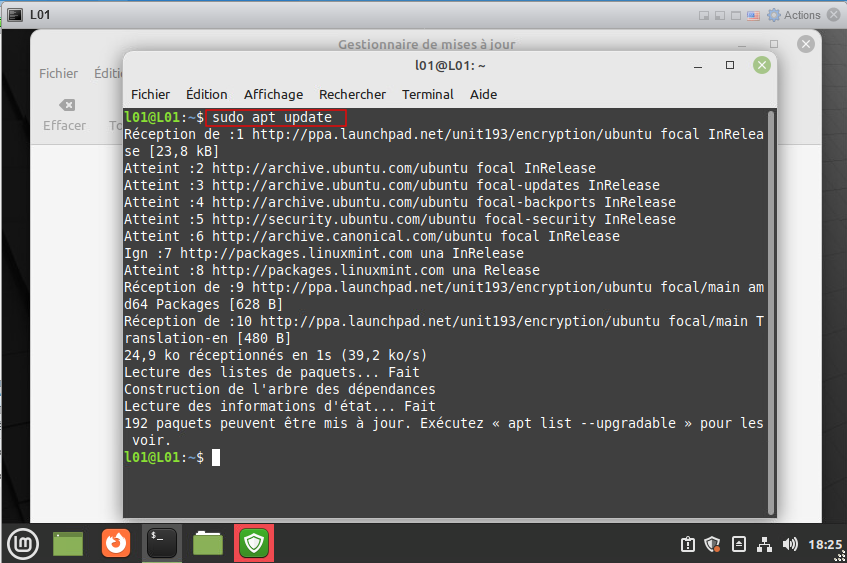
Task: Open the Rechercher menu
Action: point(352,94)
